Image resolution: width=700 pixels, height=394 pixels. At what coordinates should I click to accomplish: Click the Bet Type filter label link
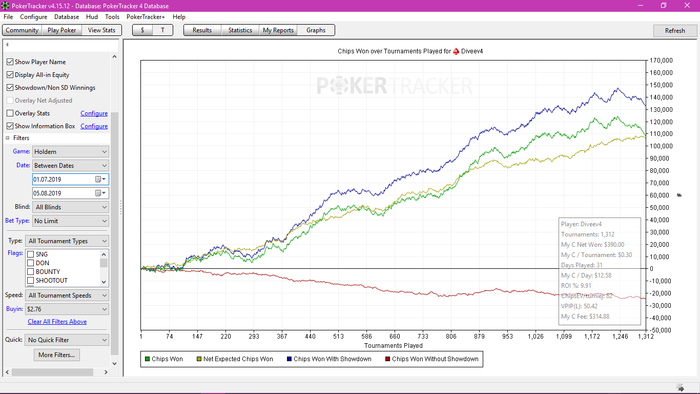tap(17, 221)
